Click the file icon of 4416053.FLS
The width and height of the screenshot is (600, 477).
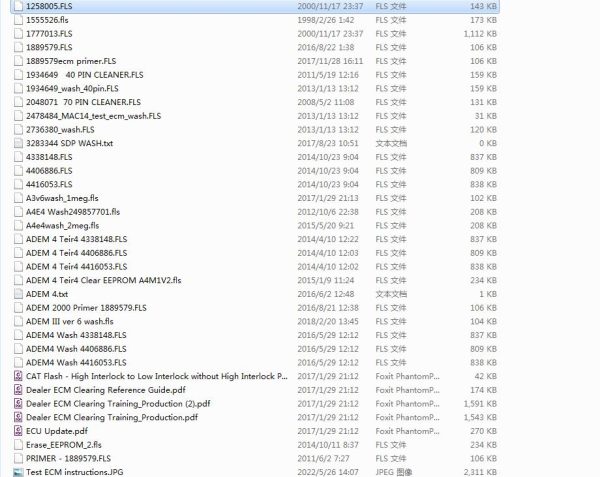(18, 184)
